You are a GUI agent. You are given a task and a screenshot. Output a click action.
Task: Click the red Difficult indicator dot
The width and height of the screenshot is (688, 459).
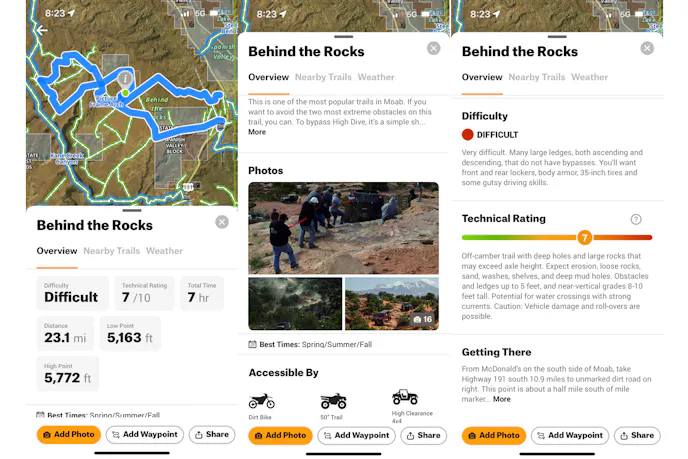(468, 134)
